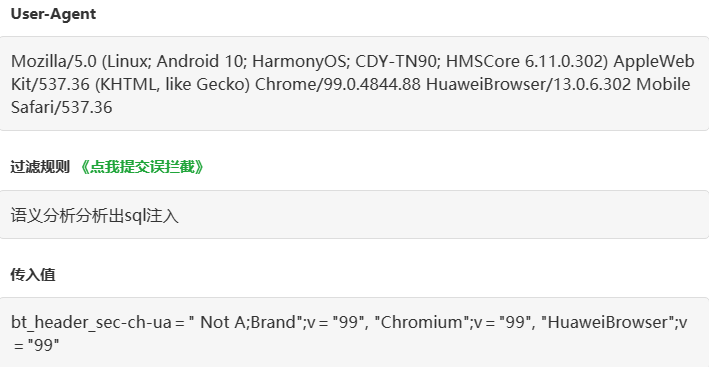Click the HMSCore 6.11.0.302 text
Viewport: 709px width, 367px height.
[x=525, y=61]
